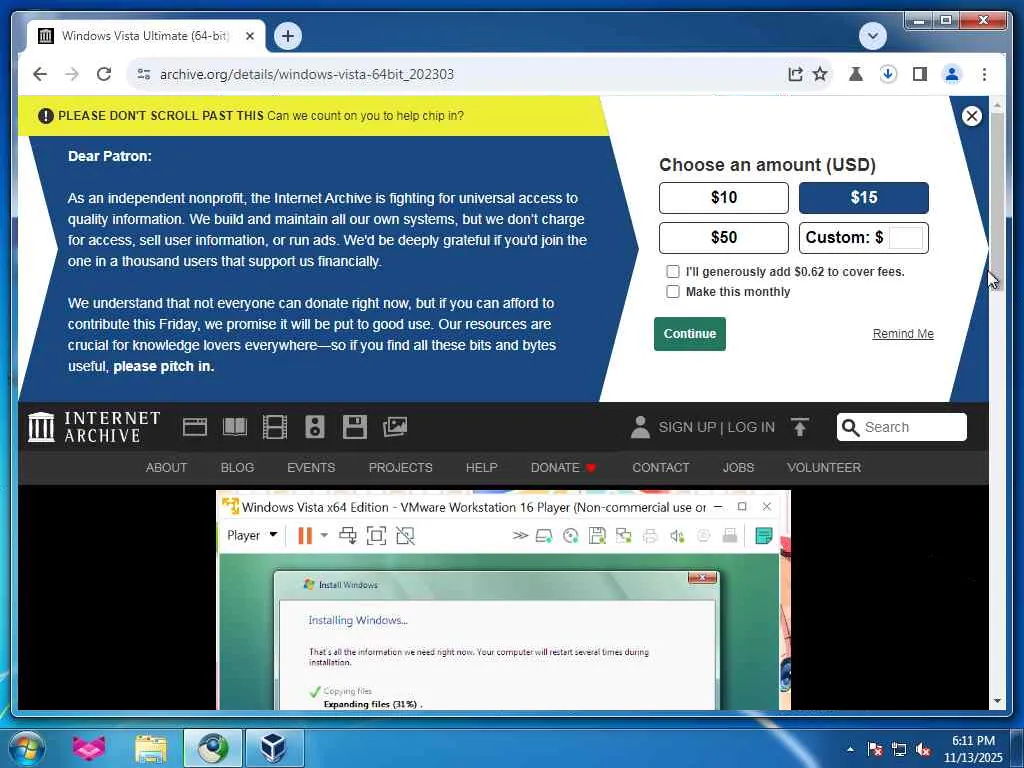1024x768 pixels.
Task: Open the Windows Start orb
Action: pyautogui.click(x=27, y=748)
